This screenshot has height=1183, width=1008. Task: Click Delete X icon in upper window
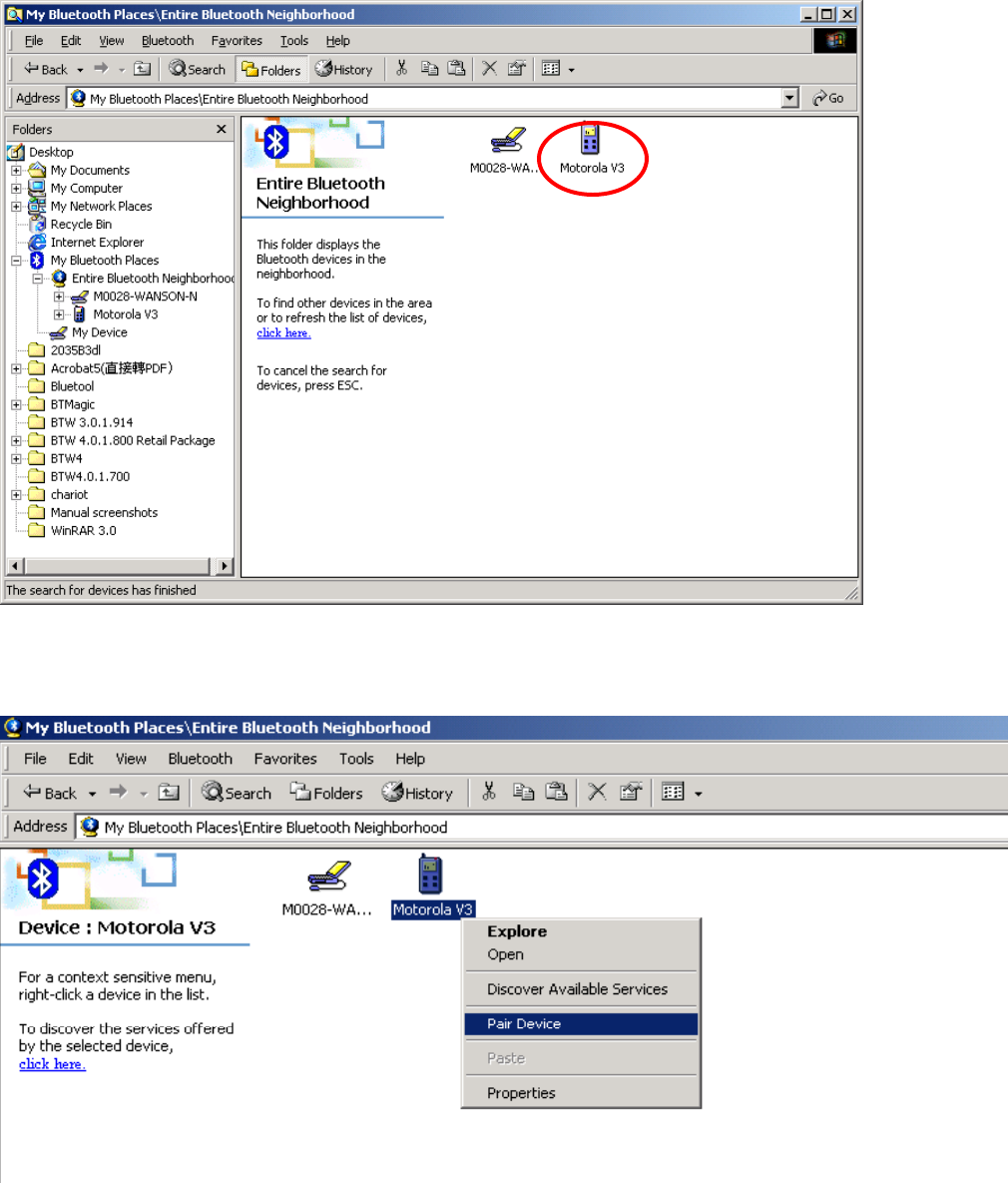click(489, 69)
